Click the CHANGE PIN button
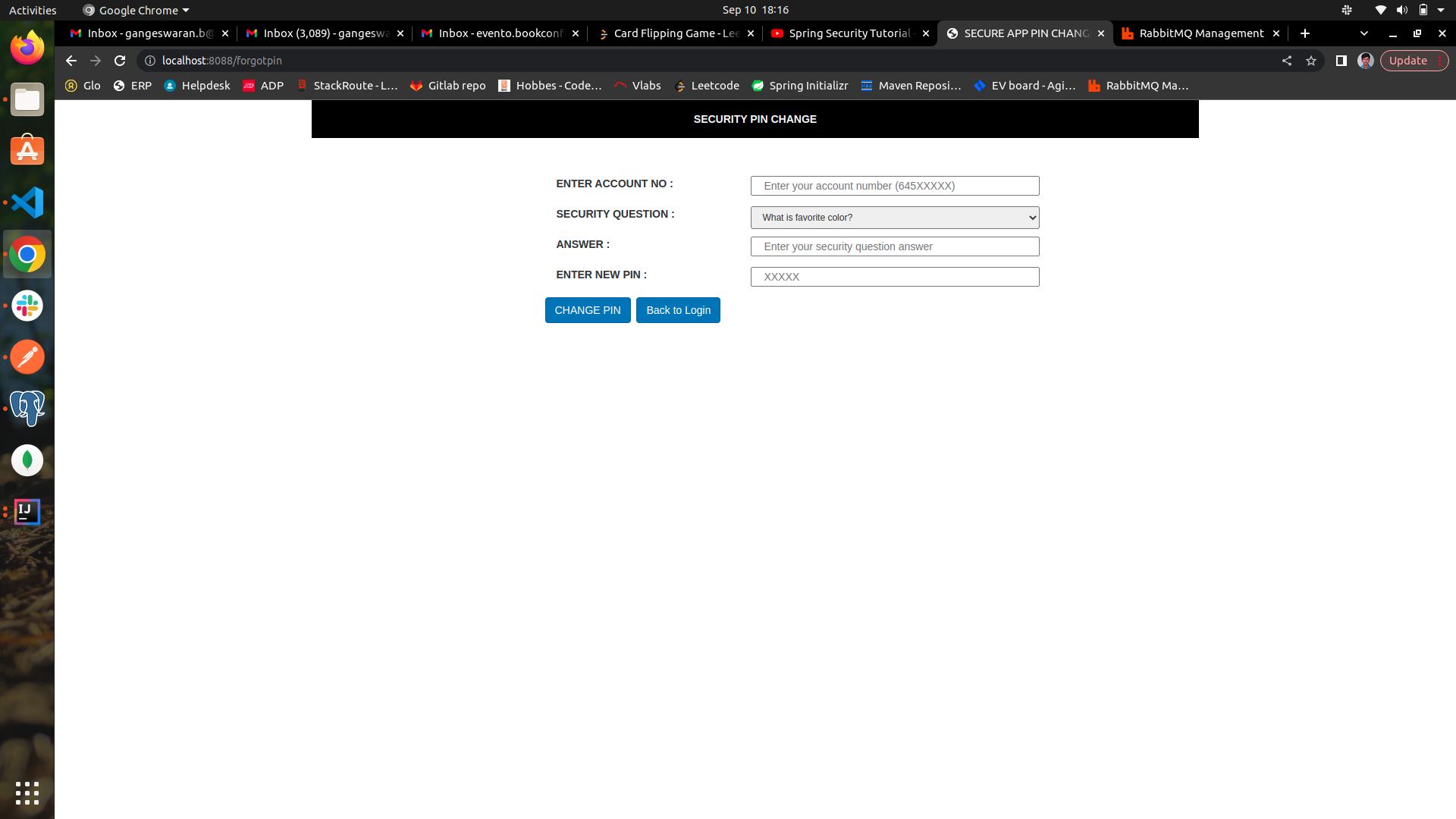The width and height of the screenshot is (1456, 819). click(x=587, y=310)
